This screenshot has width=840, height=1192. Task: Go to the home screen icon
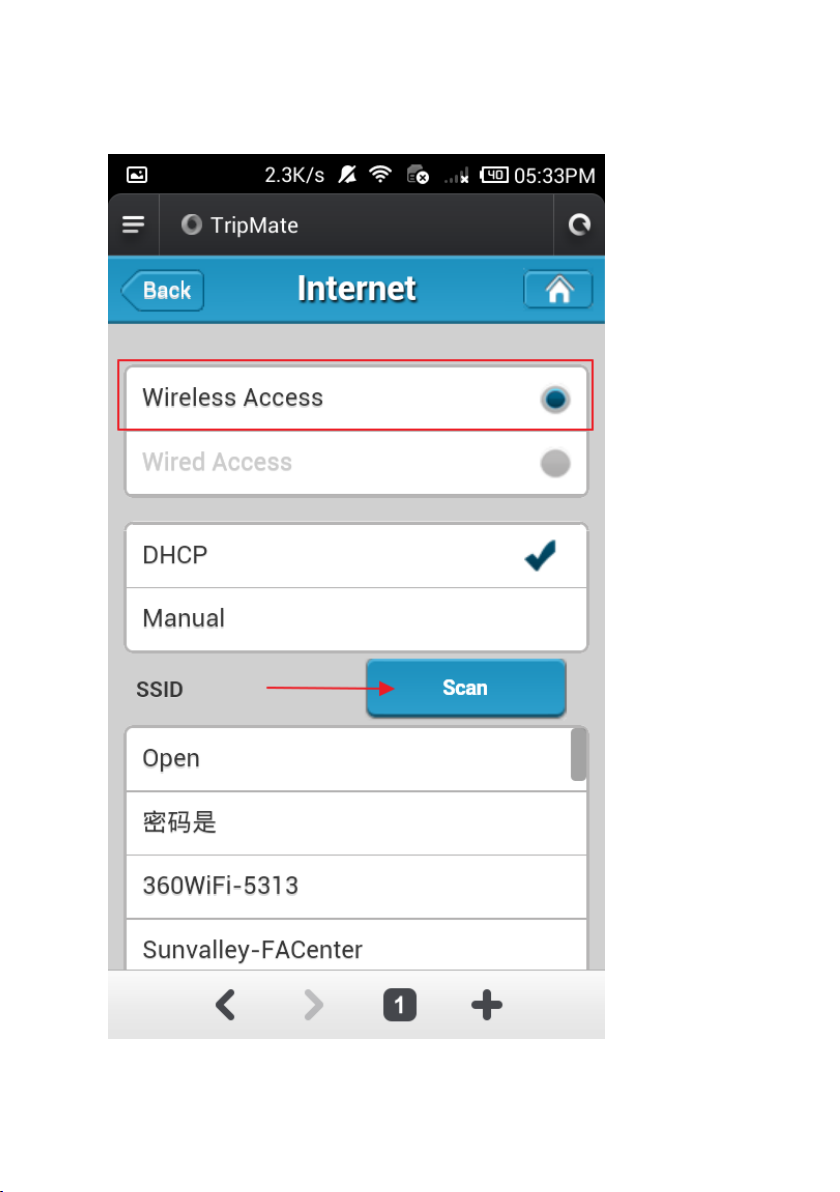click(x=558, y=290)
